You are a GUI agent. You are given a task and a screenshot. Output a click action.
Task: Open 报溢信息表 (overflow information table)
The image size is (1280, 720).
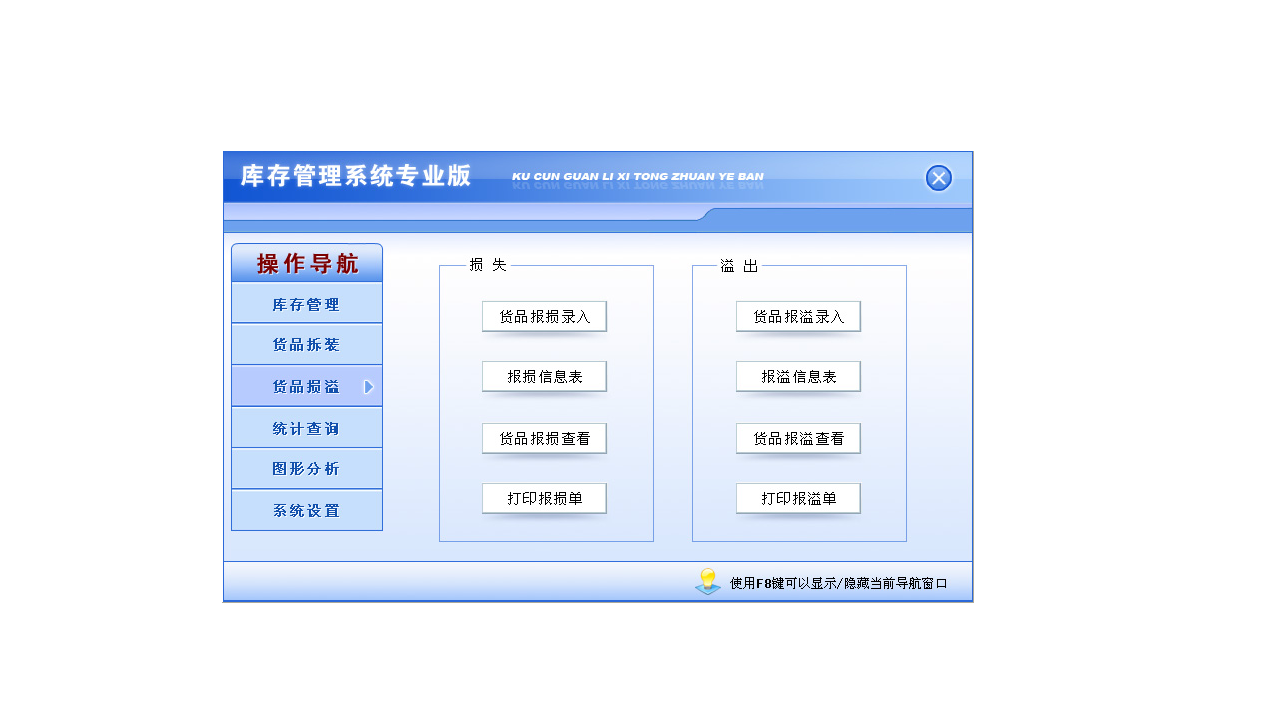pos(798,376)
